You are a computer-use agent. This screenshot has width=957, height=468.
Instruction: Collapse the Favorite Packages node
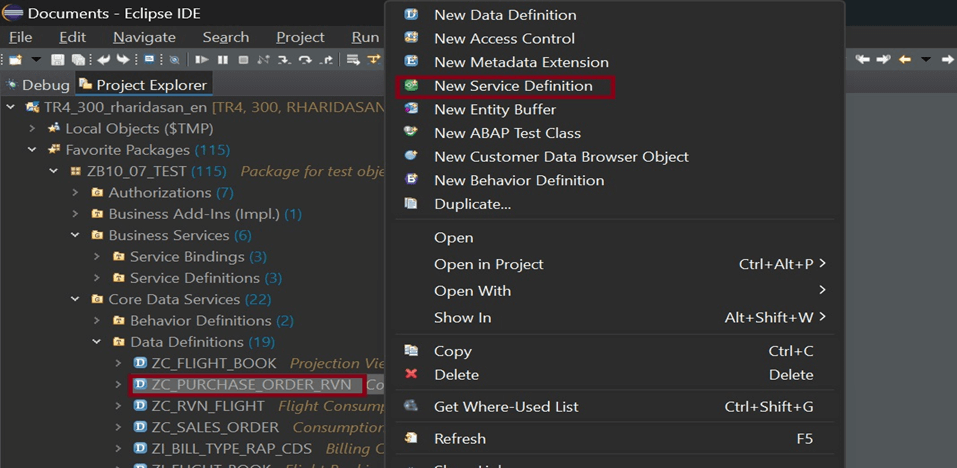[32, 150]
